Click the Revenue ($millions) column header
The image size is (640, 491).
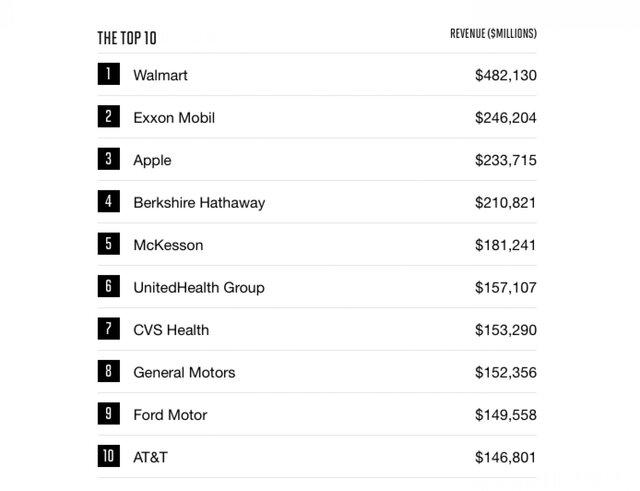[x=493, y=34]
